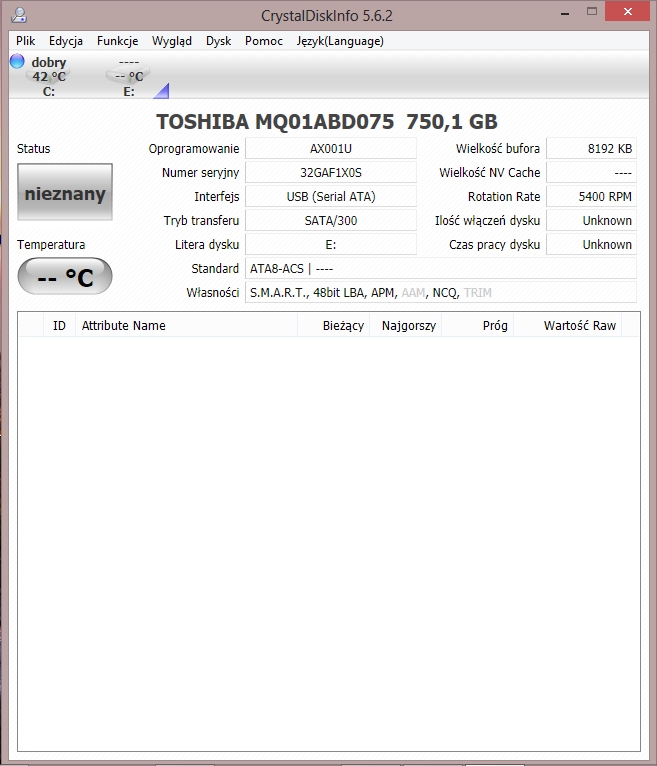This screenshot has height=766, width=657.
Task: Click the Czas pracy dysku label
Action: point(494,244)
